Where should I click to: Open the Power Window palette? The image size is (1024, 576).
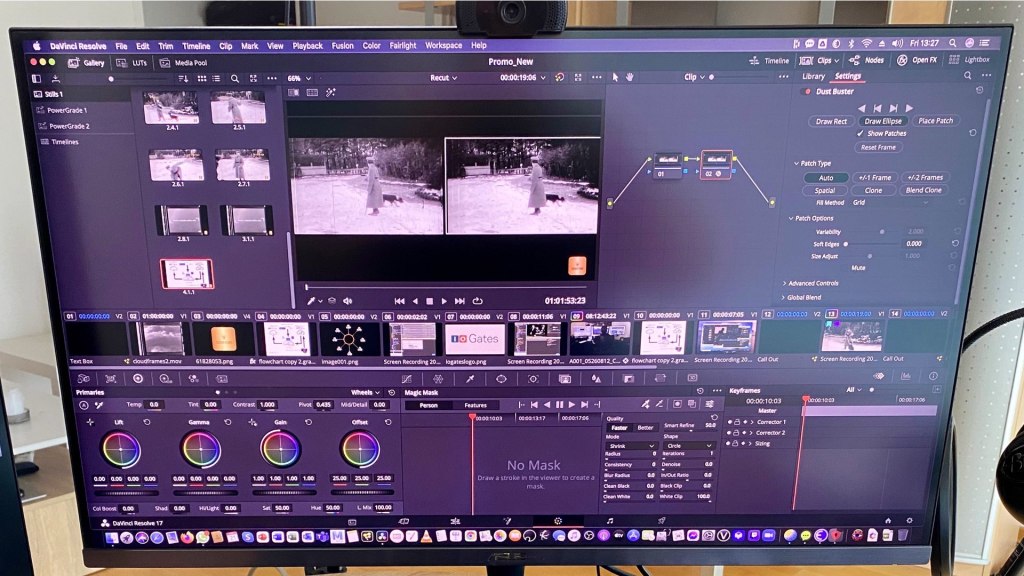[x=501, y=379]
